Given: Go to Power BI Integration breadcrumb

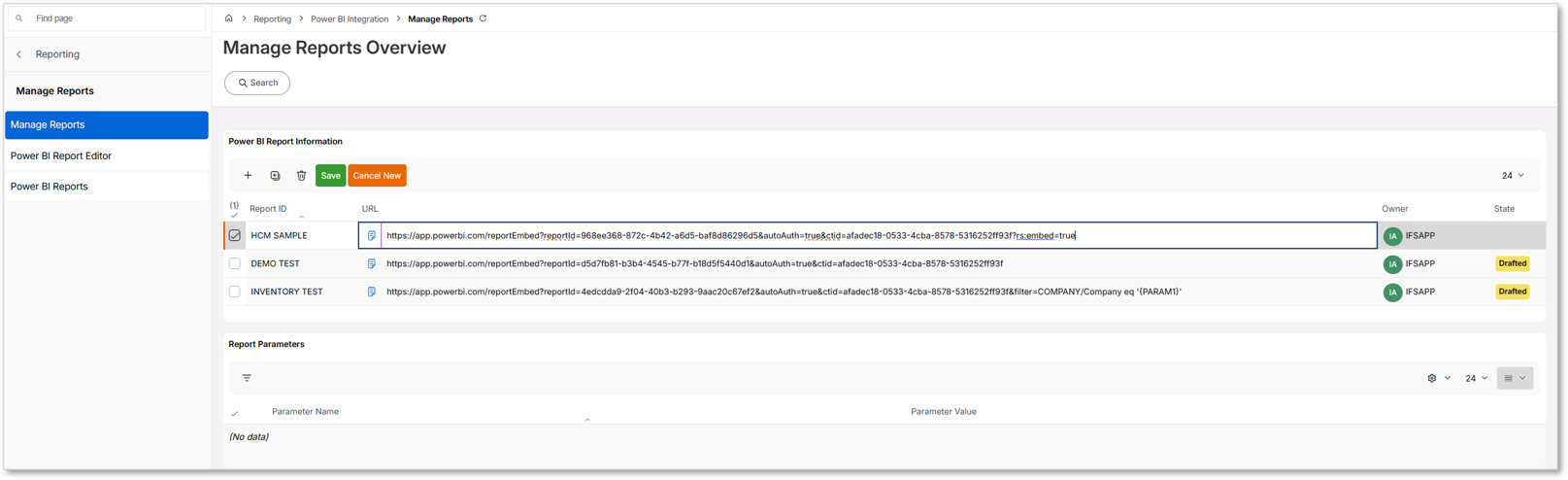Looking at the screenshot, I should click(x=350, y=18).
